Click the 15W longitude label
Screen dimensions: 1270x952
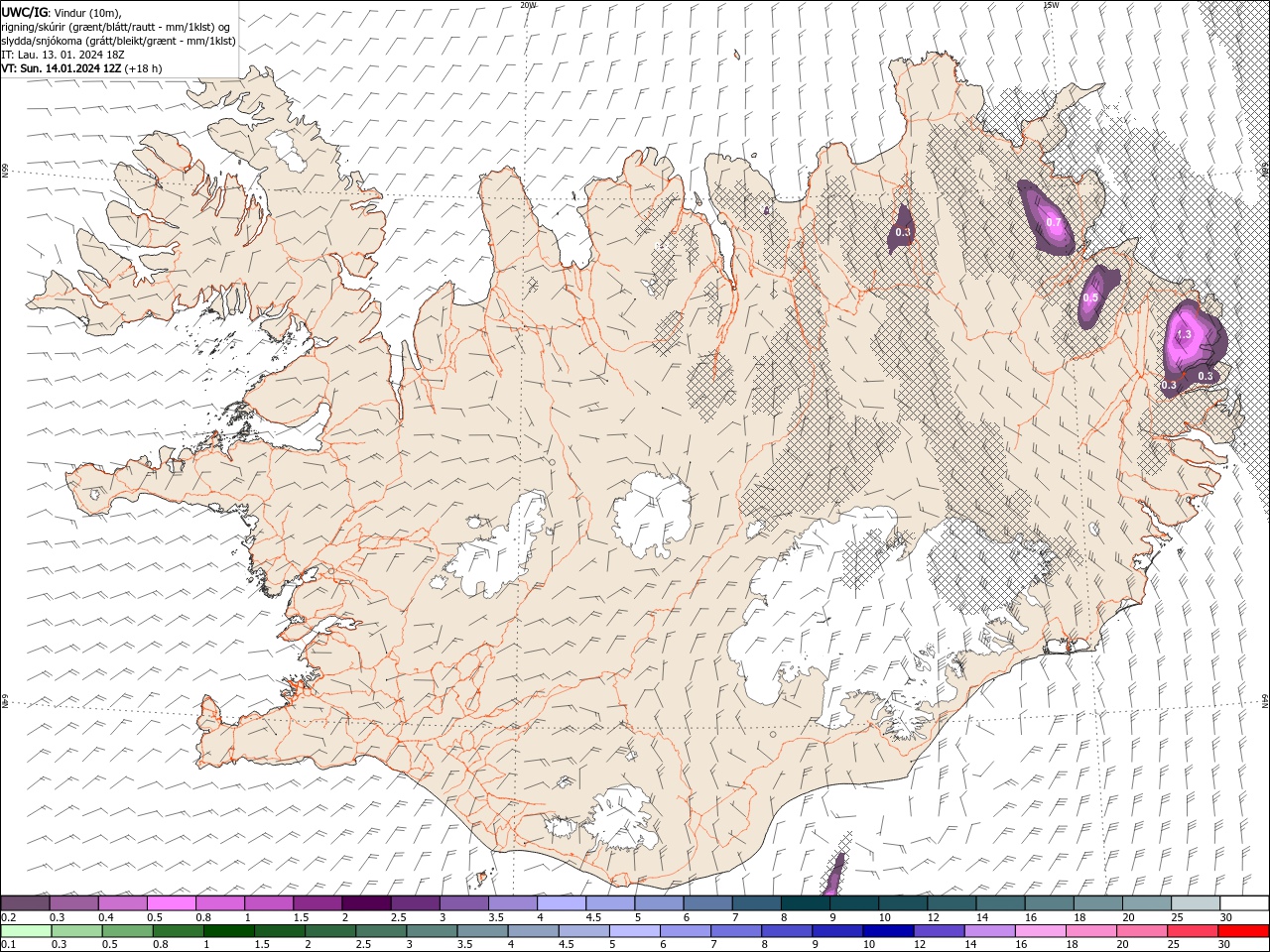pyautogui.click(x=1051, y=5)
